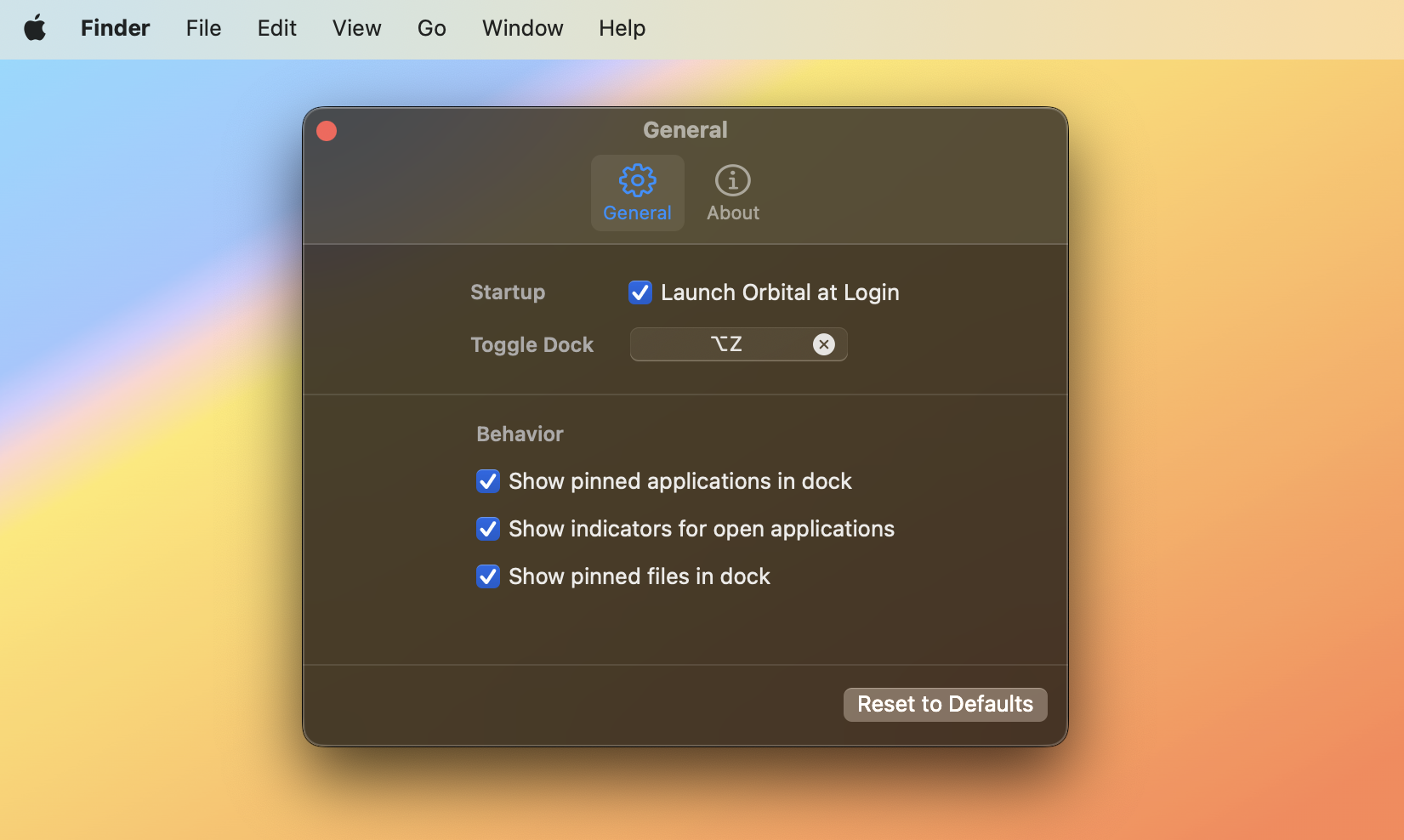Viewport: 1404px width, 840px height.
Task: Click the Startup label
Action: 508,292
